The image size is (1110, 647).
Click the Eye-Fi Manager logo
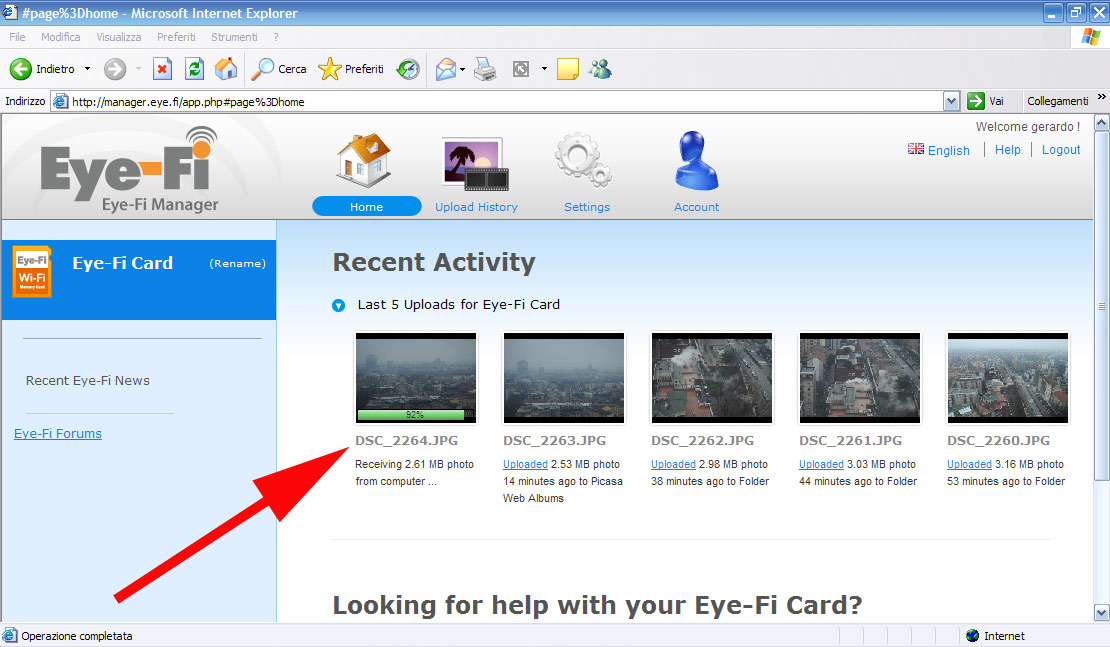tap(130, 170)
